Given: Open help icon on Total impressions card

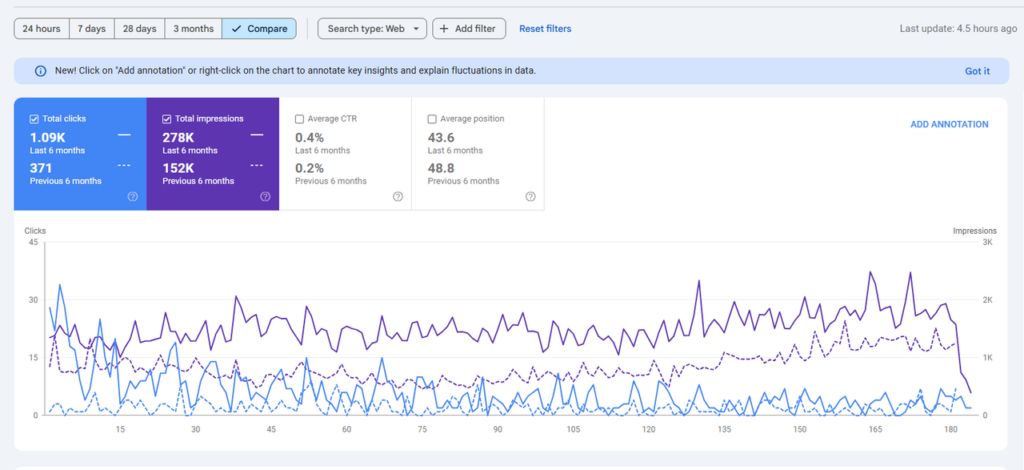Looking at the screenshot, I should tap(265, 196).
